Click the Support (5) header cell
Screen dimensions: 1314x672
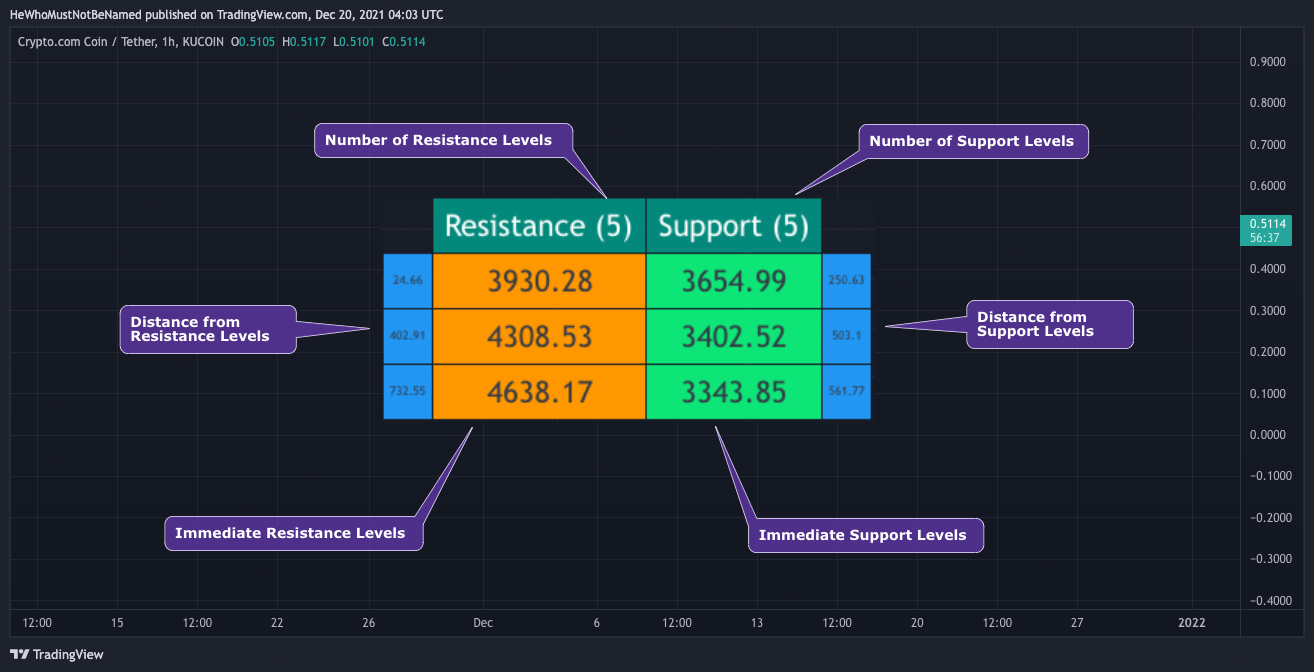734,225
